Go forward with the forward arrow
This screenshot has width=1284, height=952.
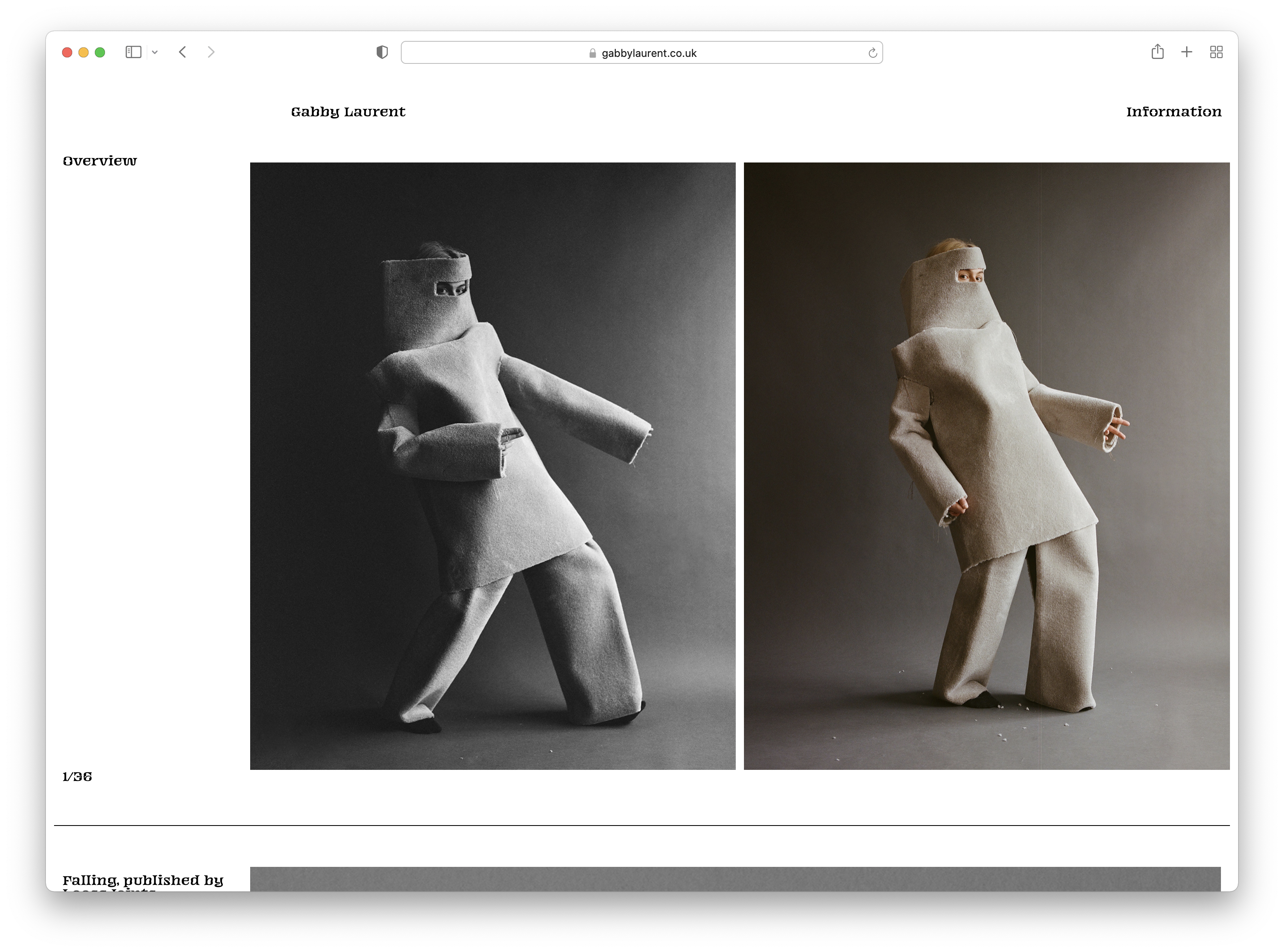point(211,52)
